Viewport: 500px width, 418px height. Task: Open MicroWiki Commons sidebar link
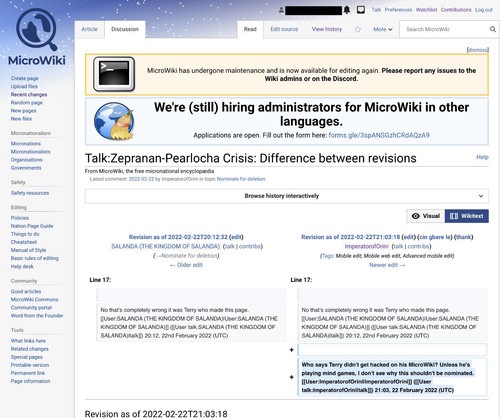pyautogui.click(x=34, y=299)
